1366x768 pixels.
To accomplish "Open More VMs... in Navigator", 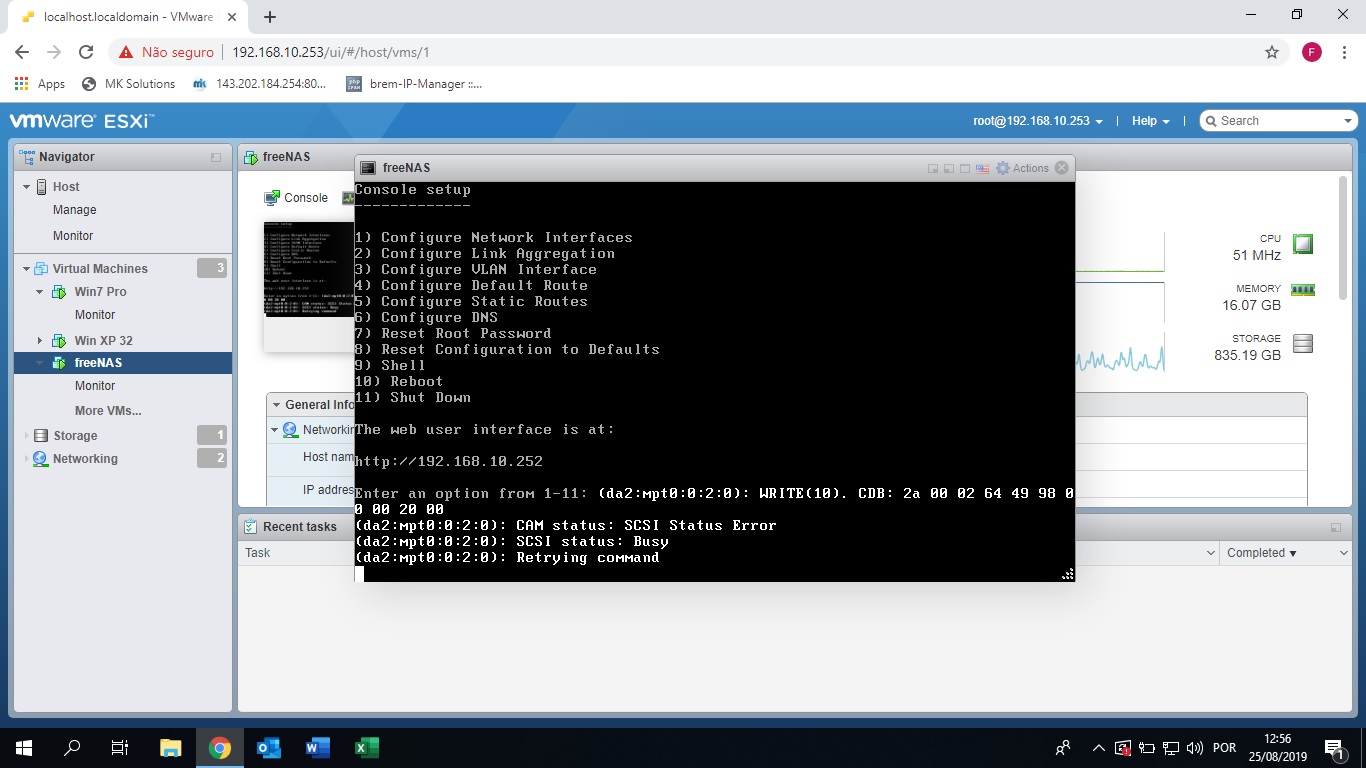I will pos(108,411).
